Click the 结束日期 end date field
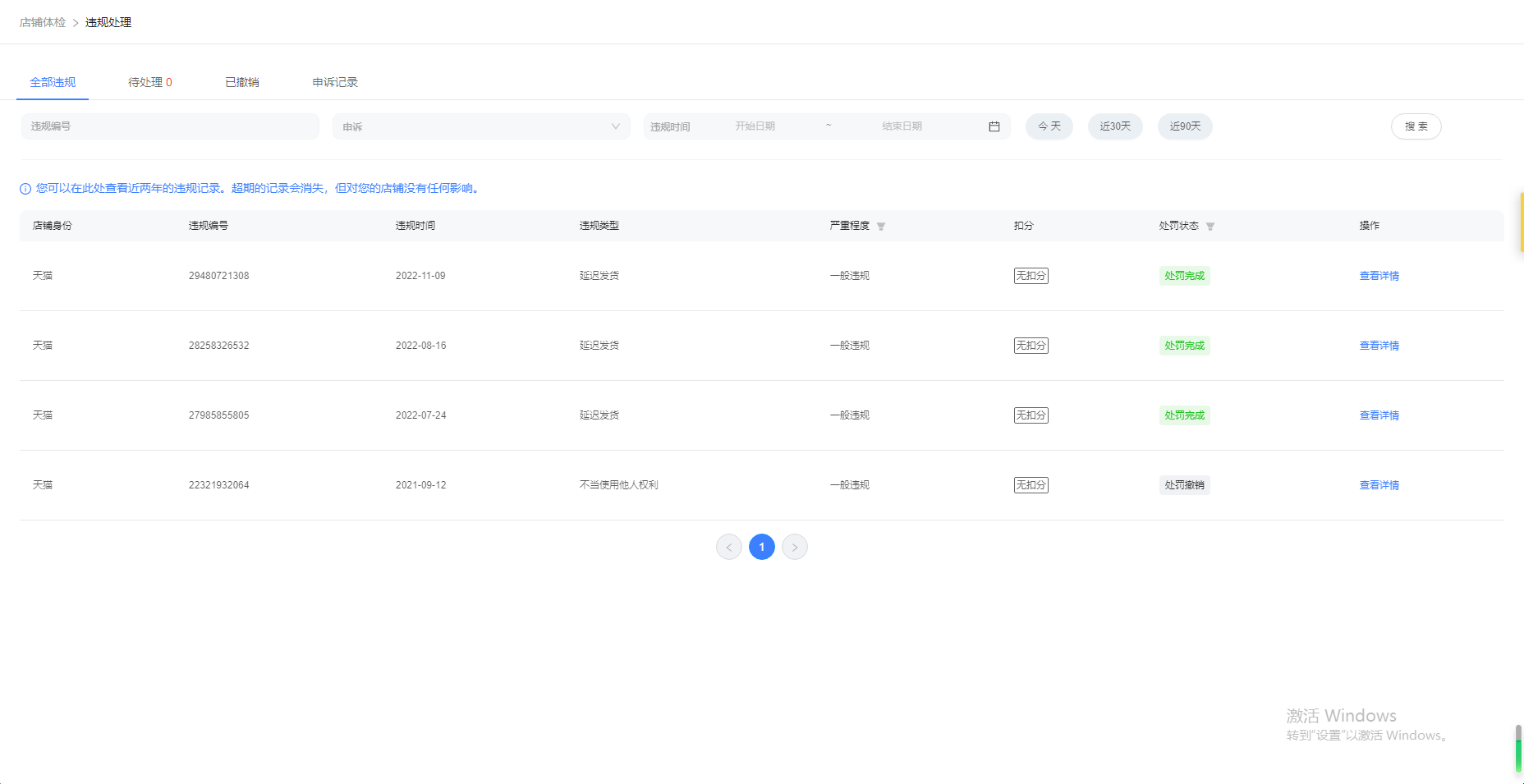The image size is (1524, 784). [x=902, y=126]
